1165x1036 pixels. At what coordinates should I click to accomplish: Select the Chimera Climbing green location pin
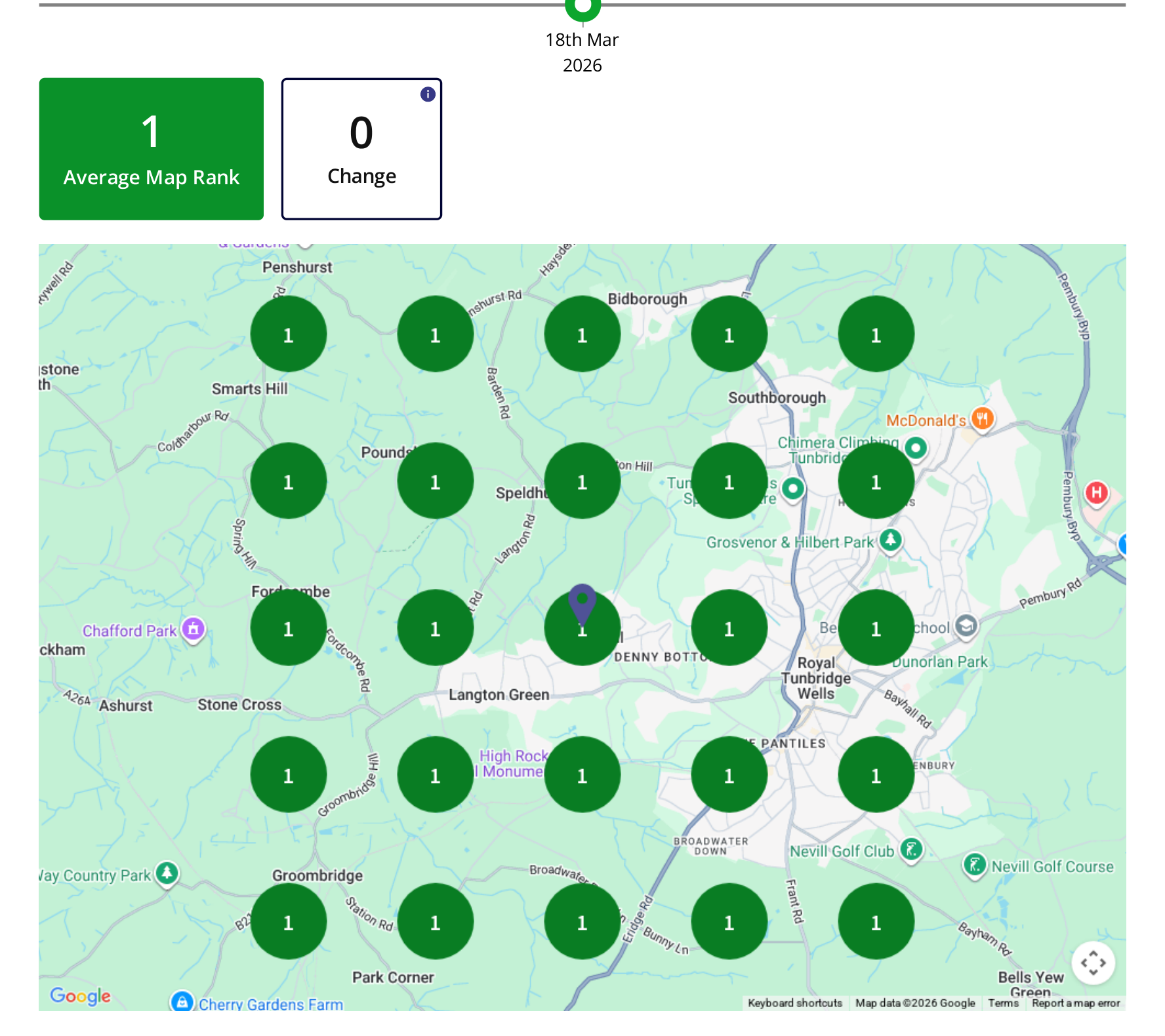tap(916, 448)
